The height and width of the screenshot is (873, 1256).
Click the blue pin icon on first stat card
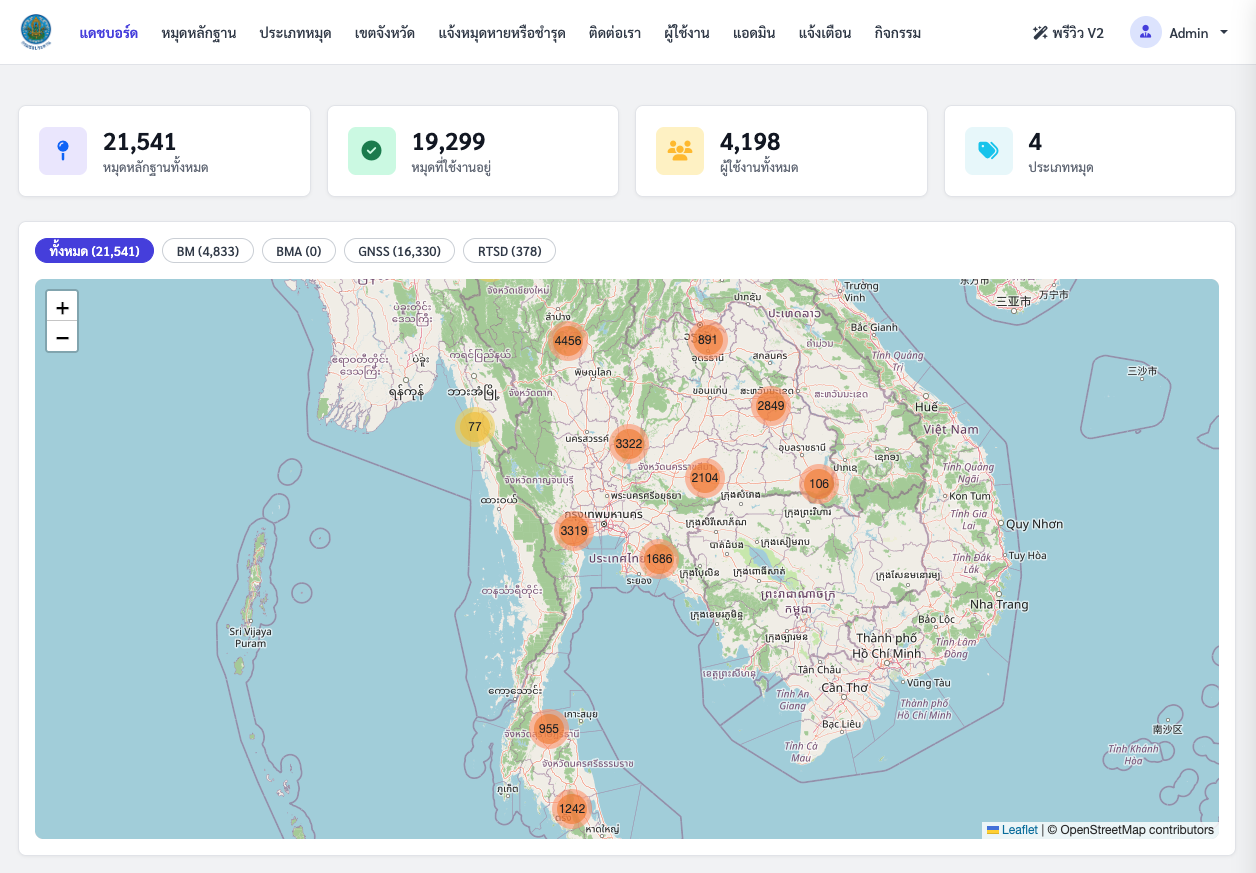click(63, 151)
